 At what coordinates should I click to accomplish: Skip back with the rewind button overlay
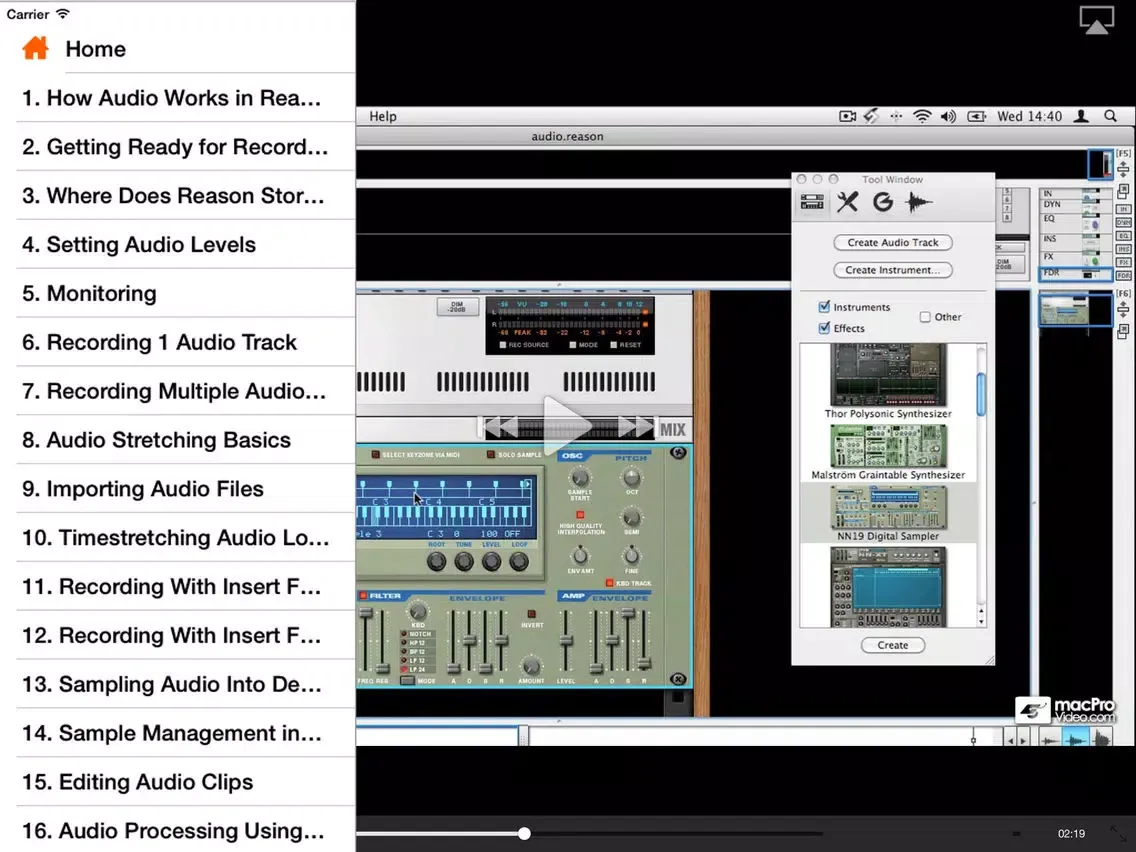(501, 427)
